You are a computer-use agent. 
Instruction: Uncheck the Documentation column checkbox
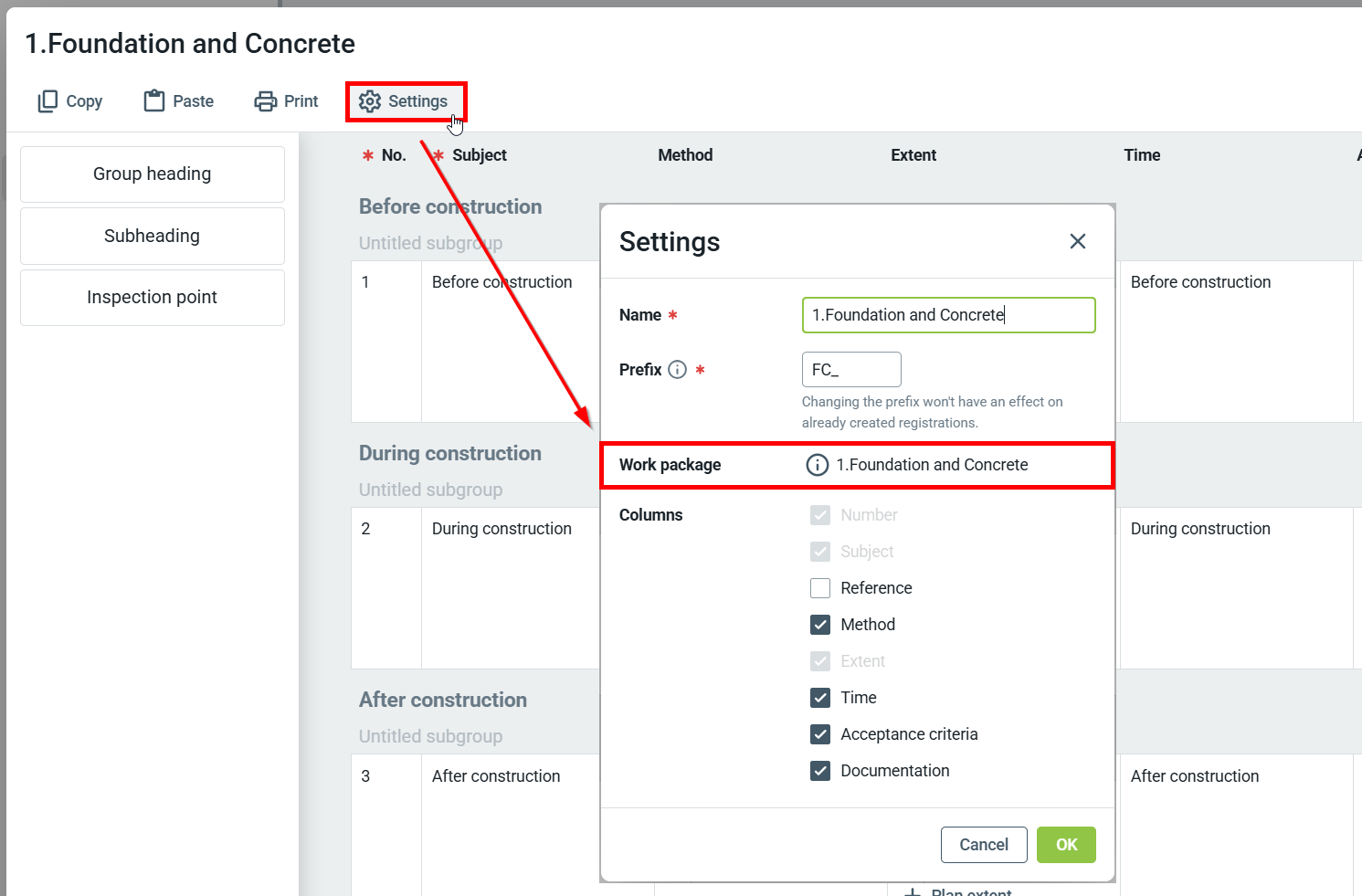820,771
